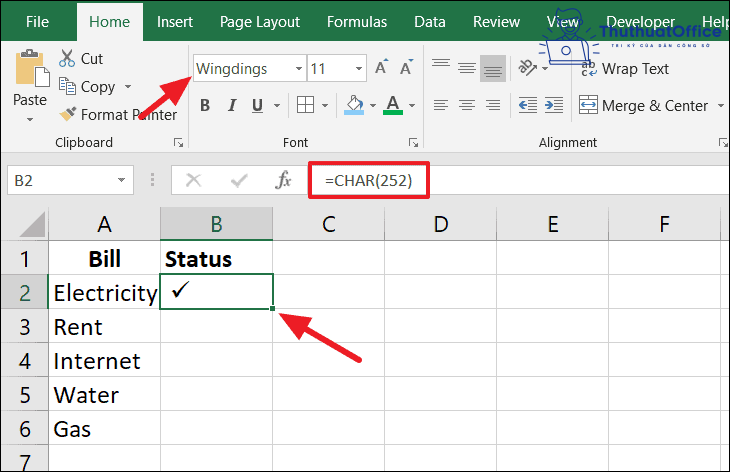Toggle bold formatting in Font group

click(x=205, y=105)
